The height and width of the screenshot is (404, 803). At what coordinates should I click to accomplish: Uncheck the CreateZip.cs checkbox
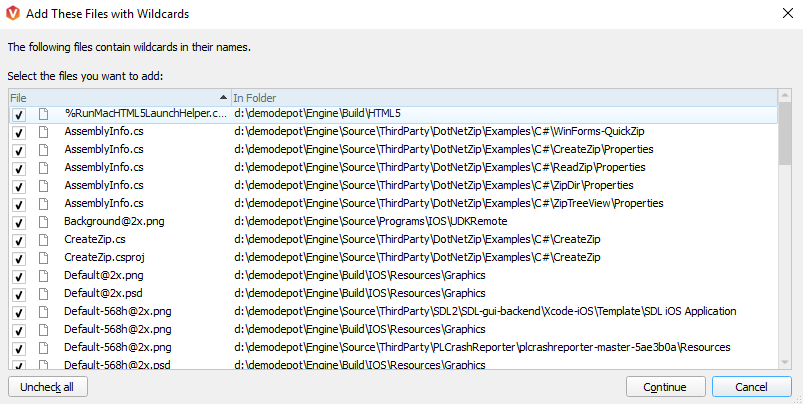[x=19, y=241]
